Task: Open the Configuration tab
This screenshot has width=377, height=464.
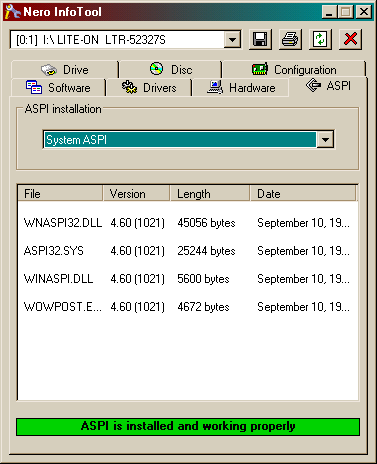Action: (294, 69)
